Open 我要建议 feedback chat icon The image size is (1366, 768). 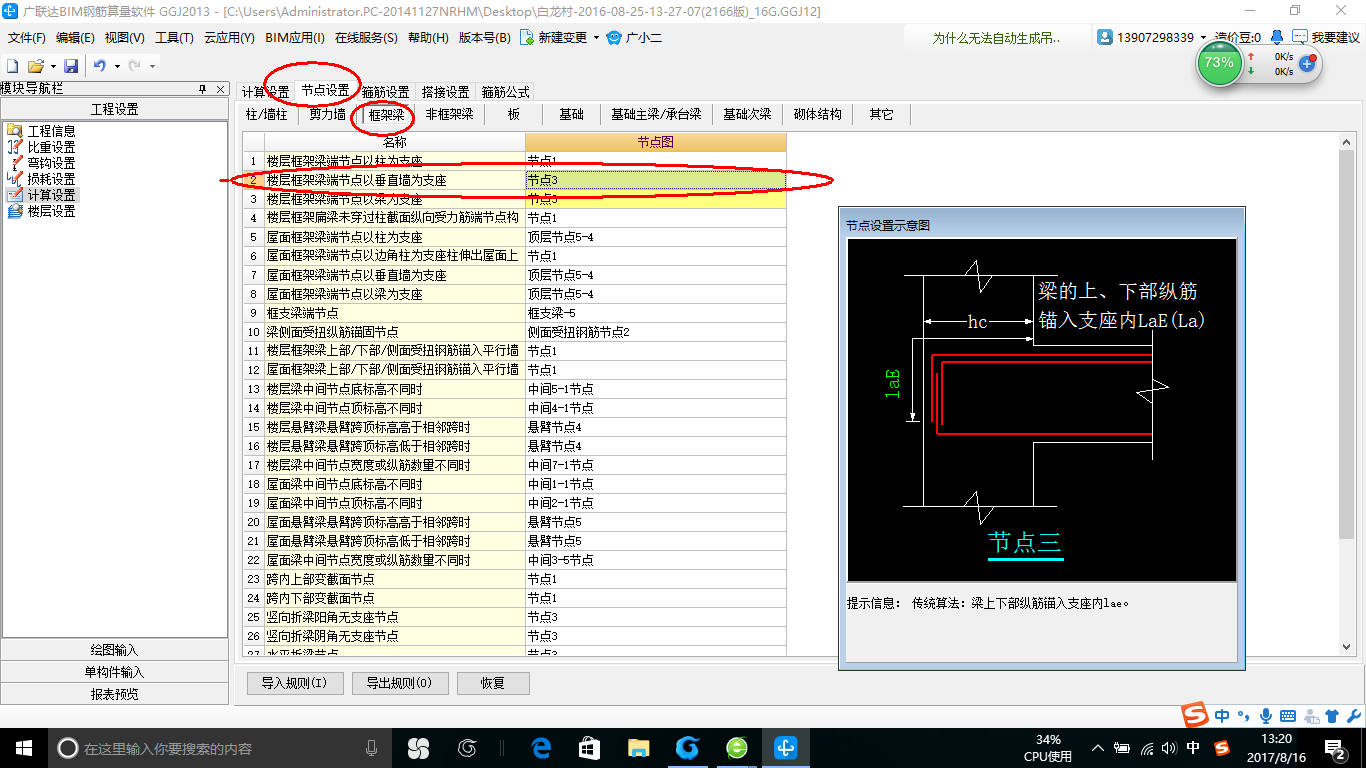pos(1300,37)
